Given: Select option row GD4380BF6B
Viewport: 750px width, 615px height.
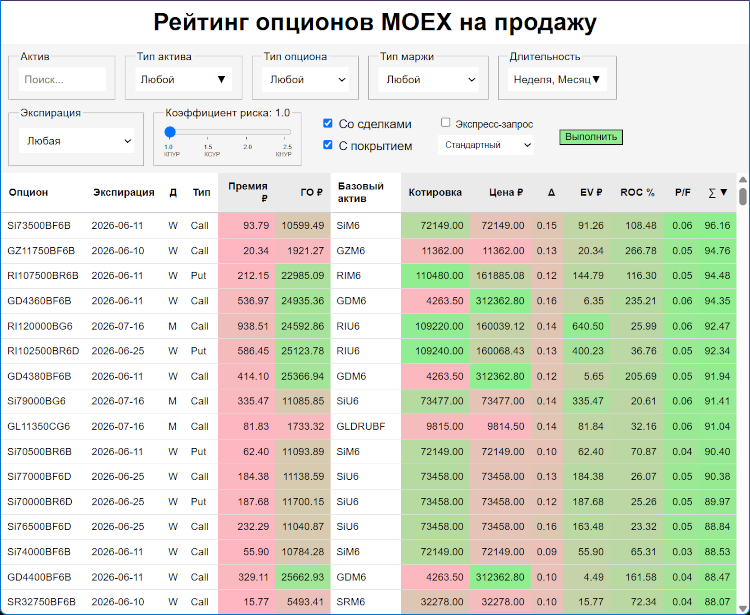Looking at the screenshot, I should (368, 376).
